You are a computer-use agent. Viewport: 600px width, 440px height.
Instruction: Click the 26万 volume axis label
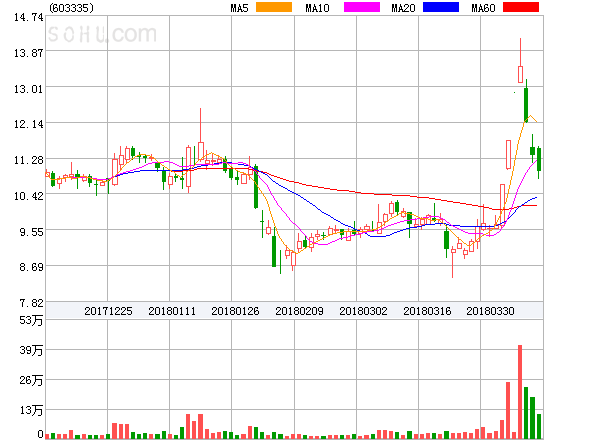[x=31, y=380]
